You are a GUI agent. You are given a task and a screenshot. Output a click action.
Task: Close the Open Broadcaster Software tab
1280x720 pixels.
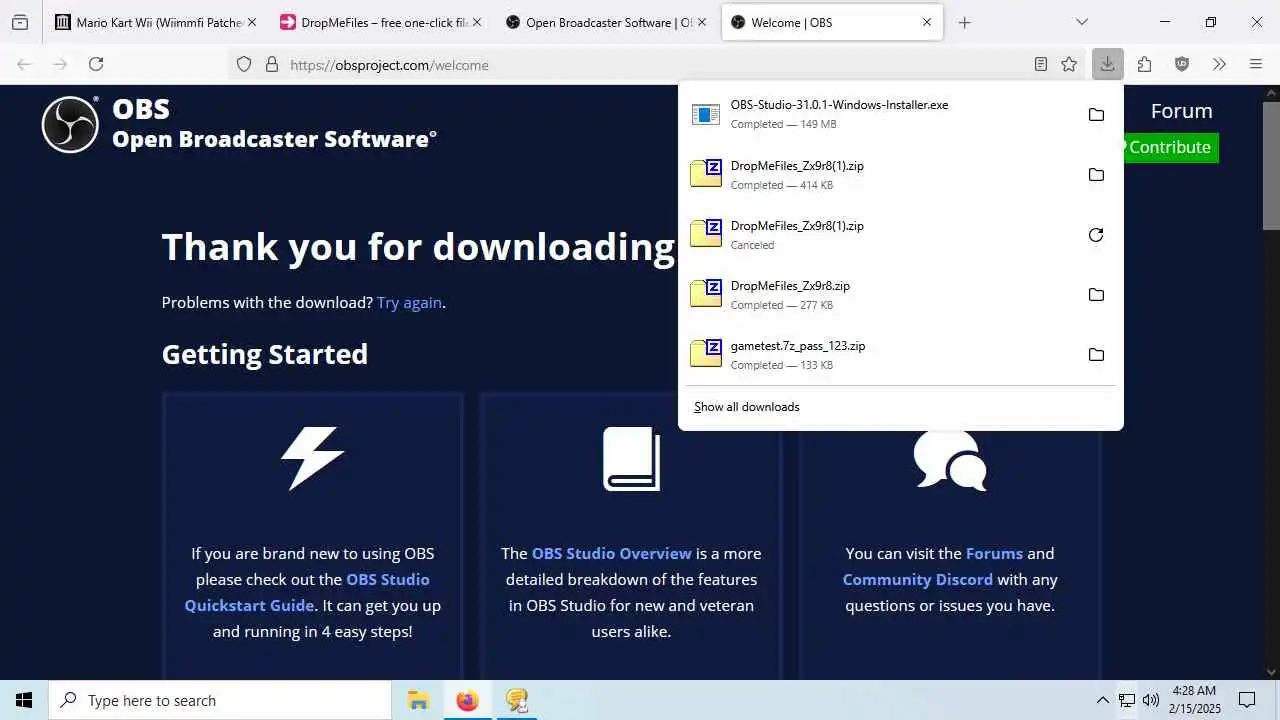702,22
